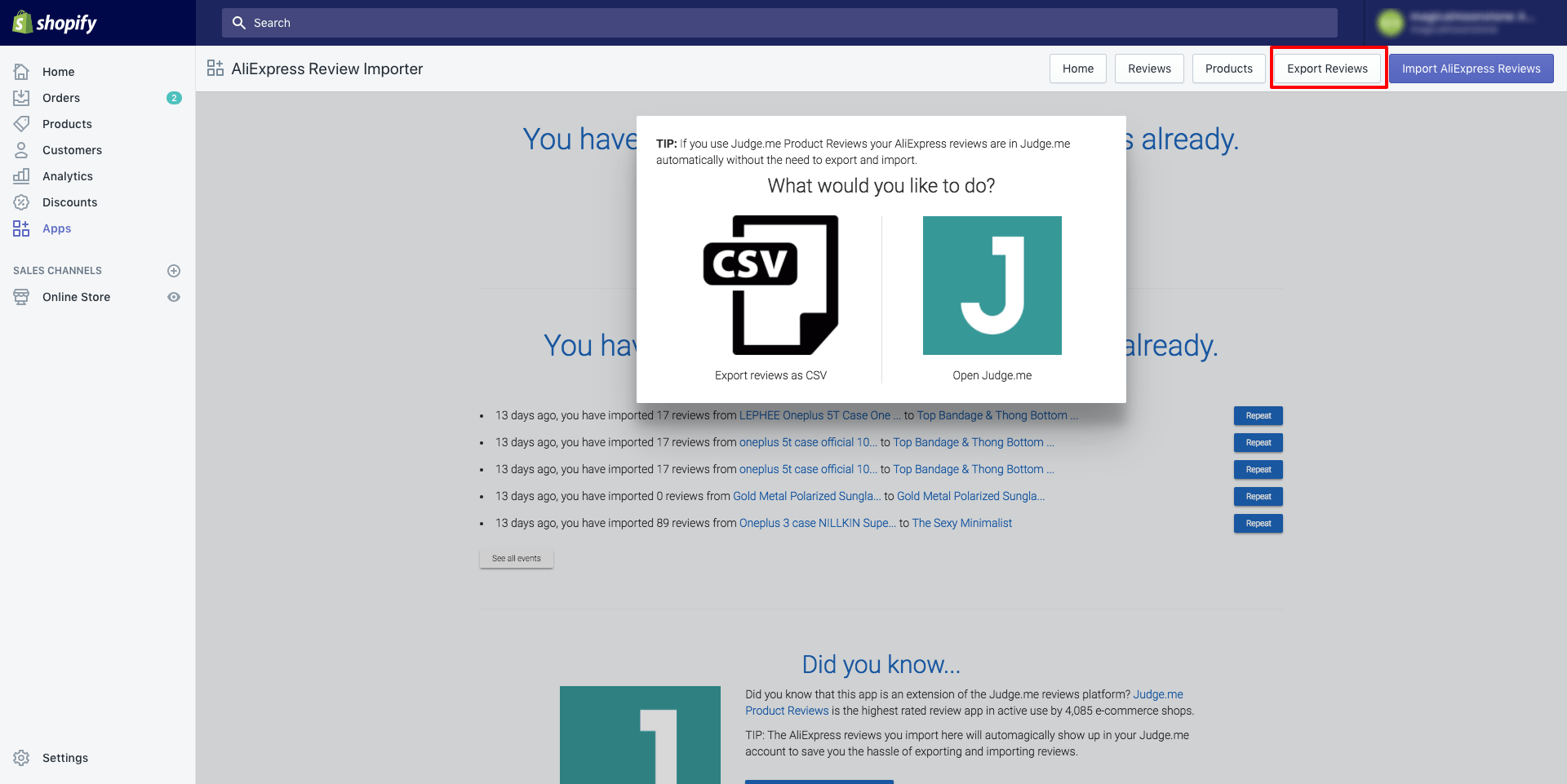Repeat the Oneplus 3 case NILLKIN import

pyautogui.click(x=1258, y=524)
